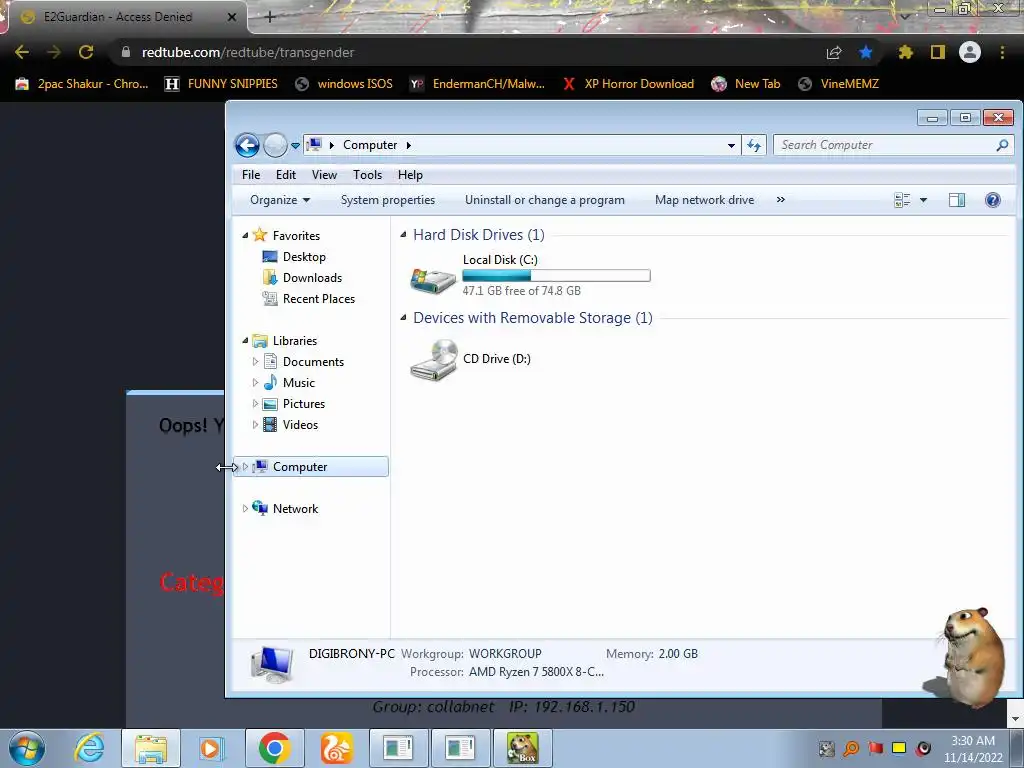The image size is (1024, 768).
Task: Launch Internet Explorer from the taskbar
Action: (x=89, y=748)
